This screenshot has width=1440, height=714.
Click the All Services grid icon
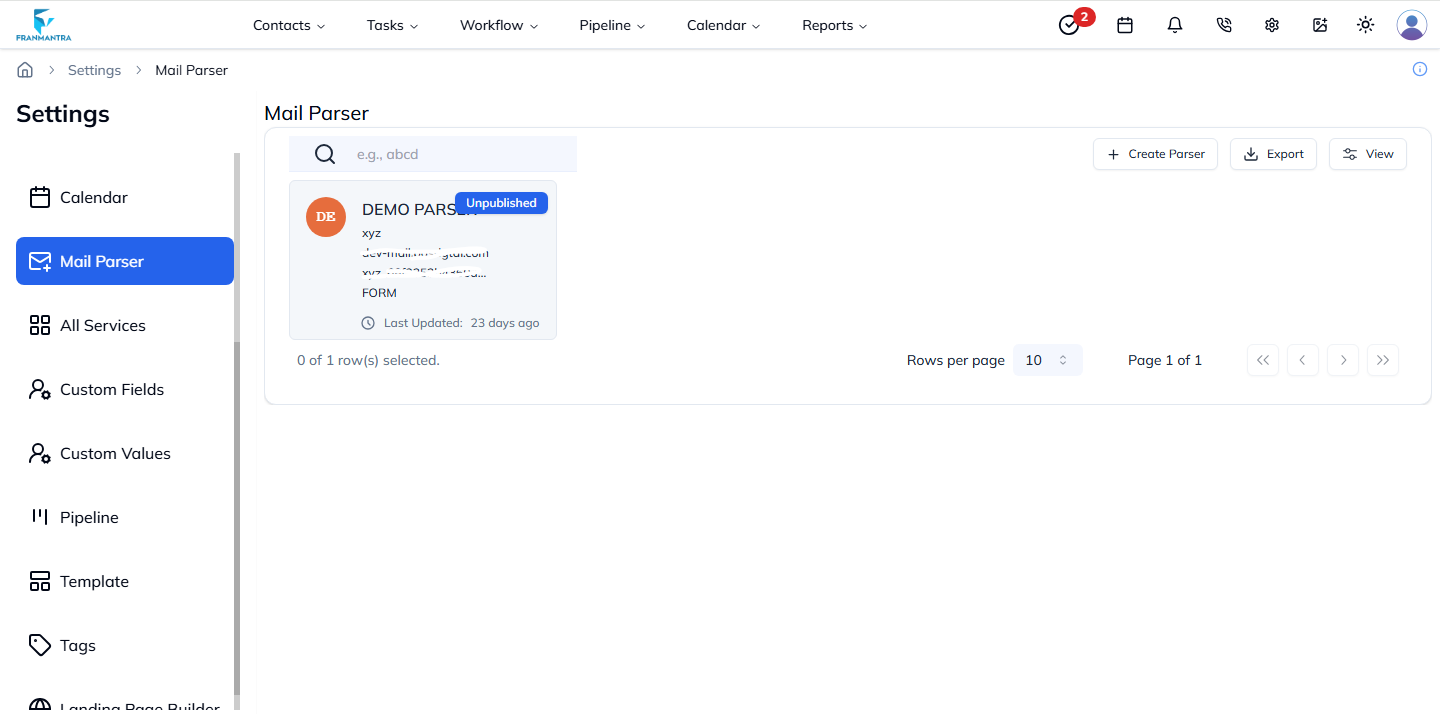pos(39,325)
